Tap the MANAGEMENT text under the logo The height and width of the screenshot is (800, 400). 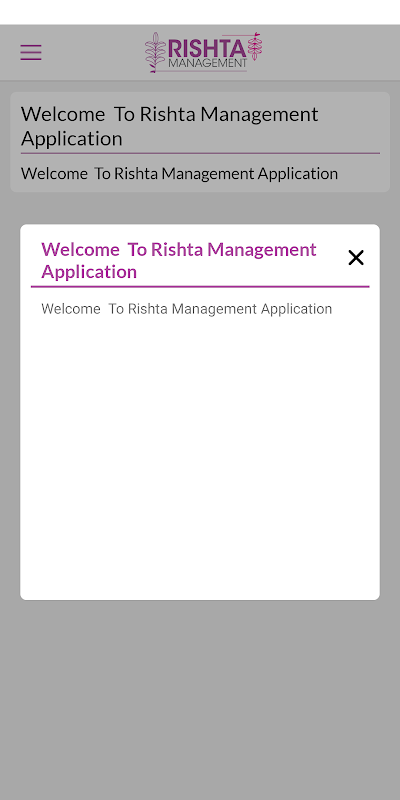point(208,63)
